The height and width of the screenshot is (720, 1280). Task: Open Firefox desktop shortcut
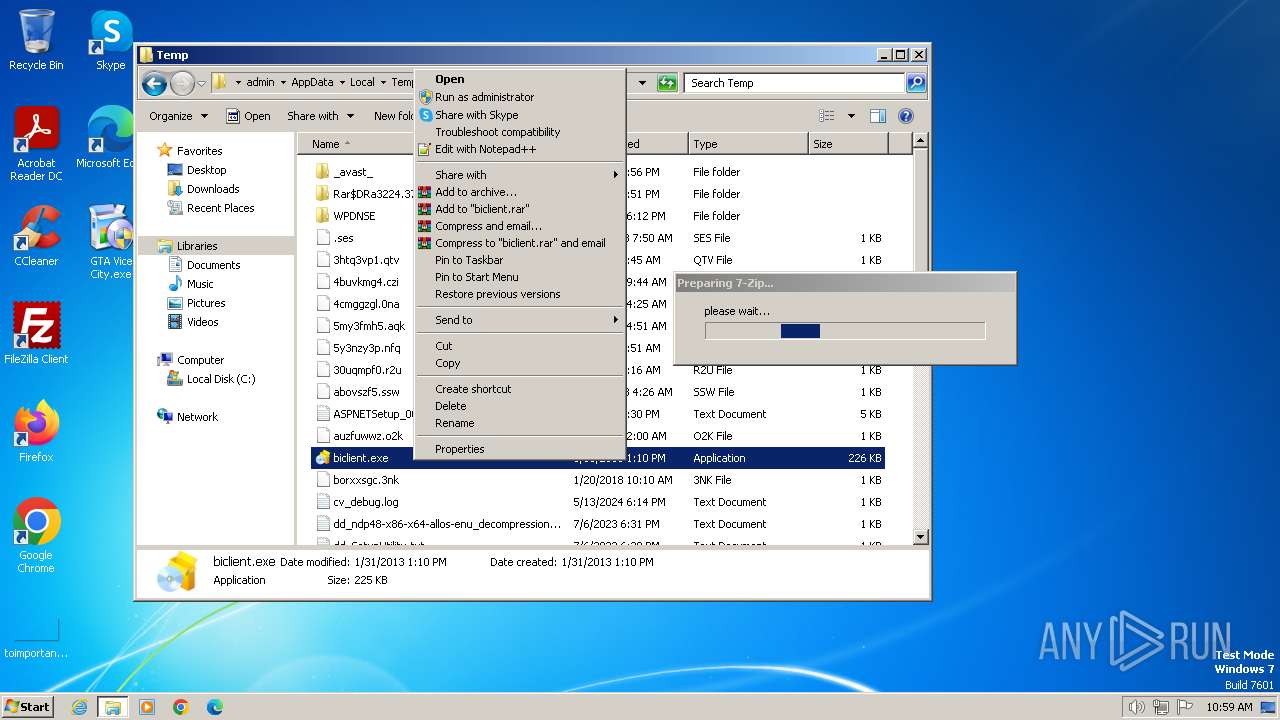(x=36, y=432)
